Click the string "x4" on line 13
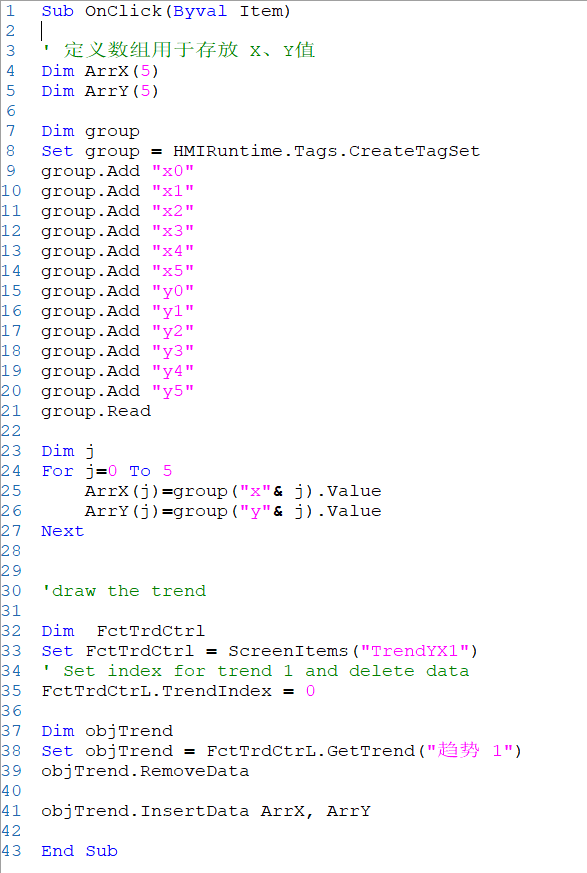 pos(173,251)
